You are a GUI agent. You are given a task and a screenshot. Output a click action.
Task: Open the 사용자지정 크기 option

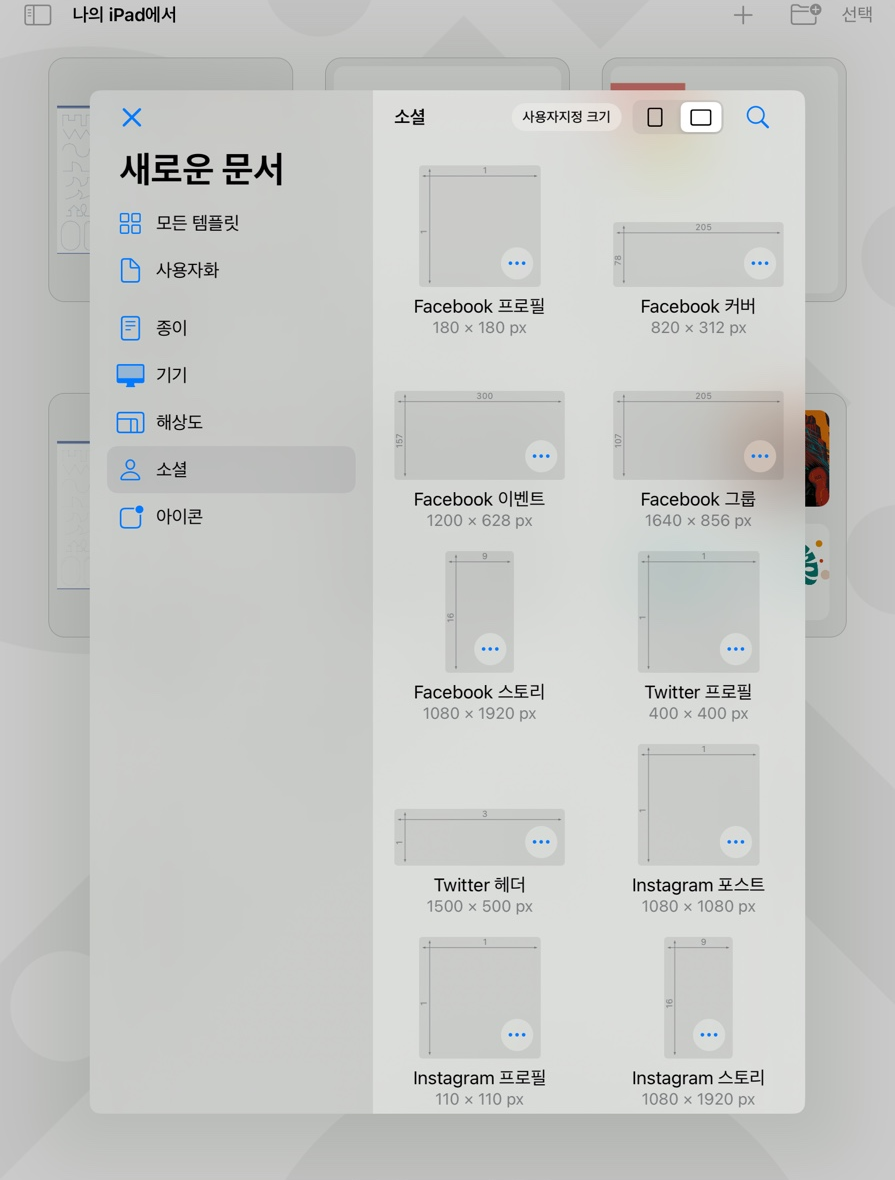click(566, 116)
